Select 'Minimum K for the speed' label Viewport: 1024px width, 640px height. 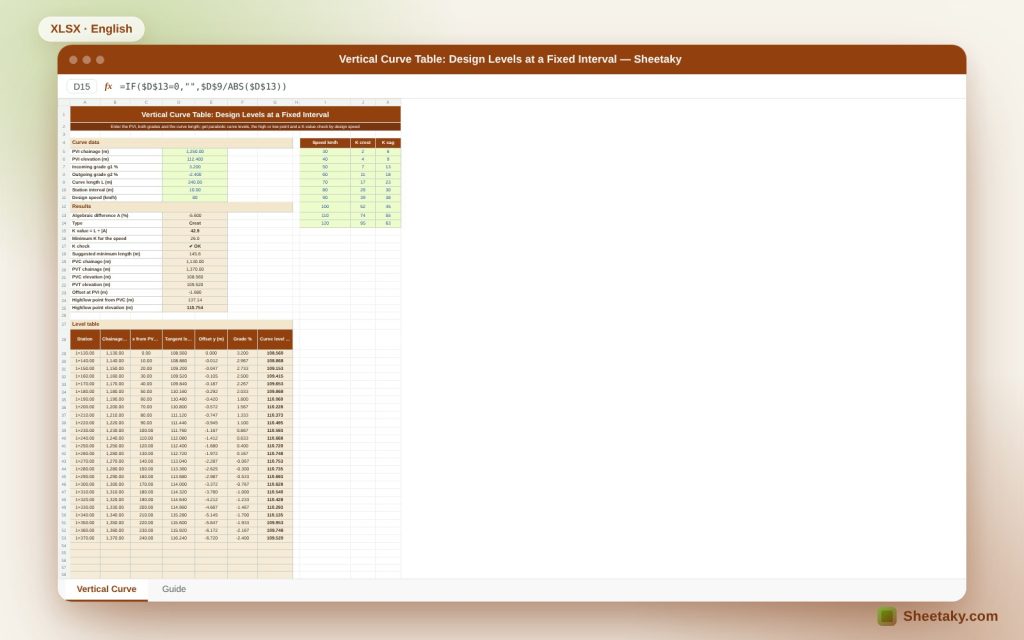click(116, 239)
